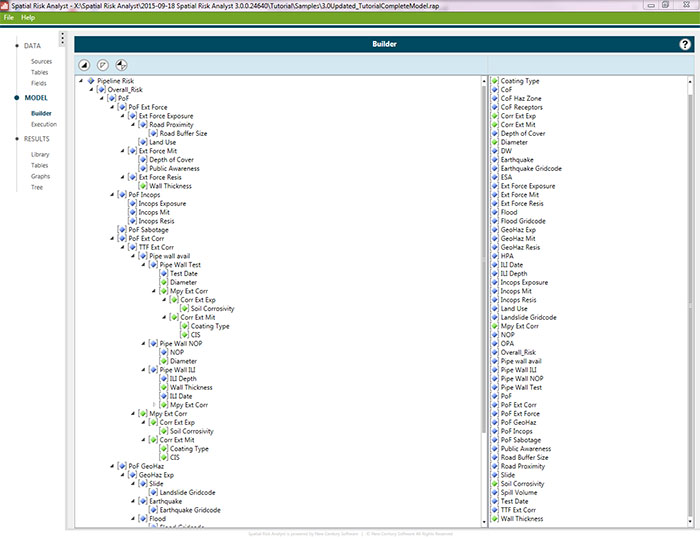The image size is (700, 538).
Task: Click the Pipeline Risk root diamond icon
Action: tap(91, 81)
